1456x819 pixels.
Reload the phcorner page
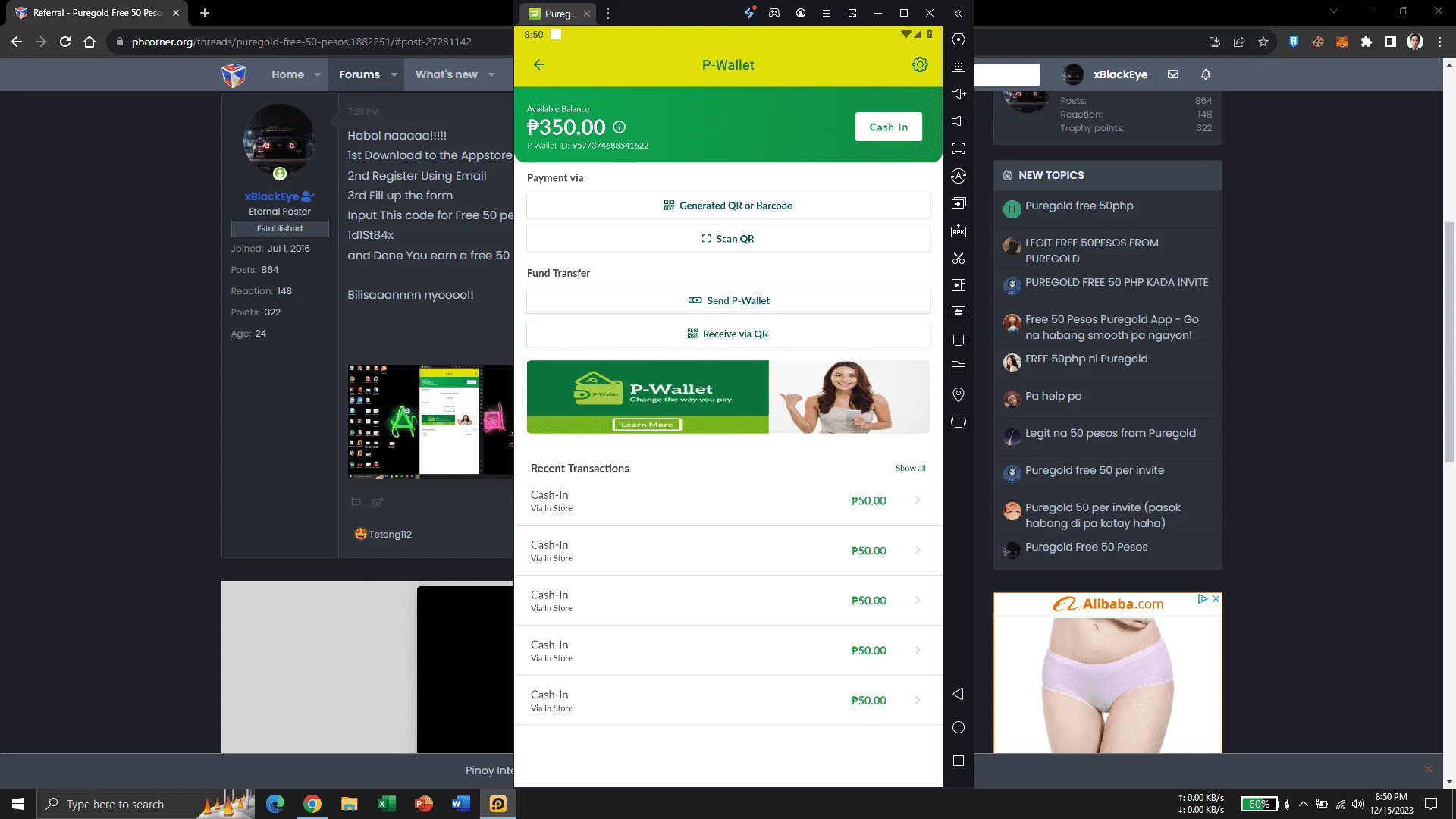[65, 42]
